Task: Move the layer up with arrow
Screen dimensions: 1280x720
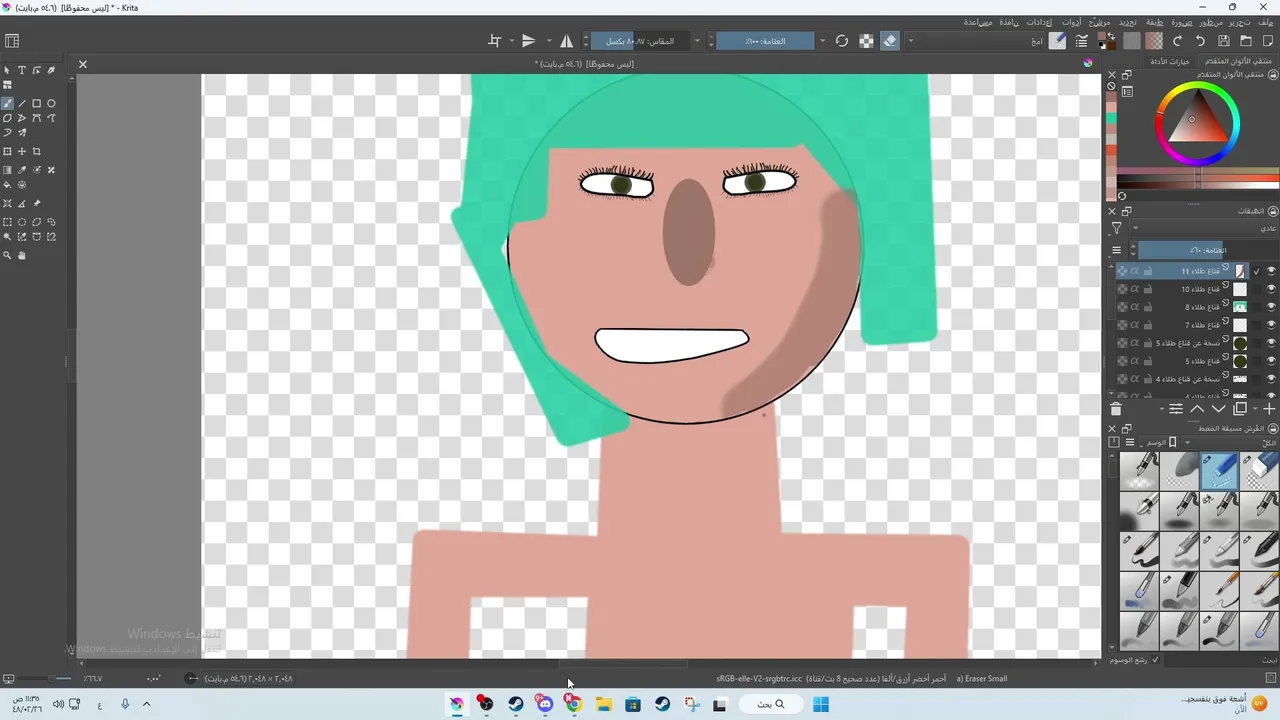Action: tap(1197, 409)
